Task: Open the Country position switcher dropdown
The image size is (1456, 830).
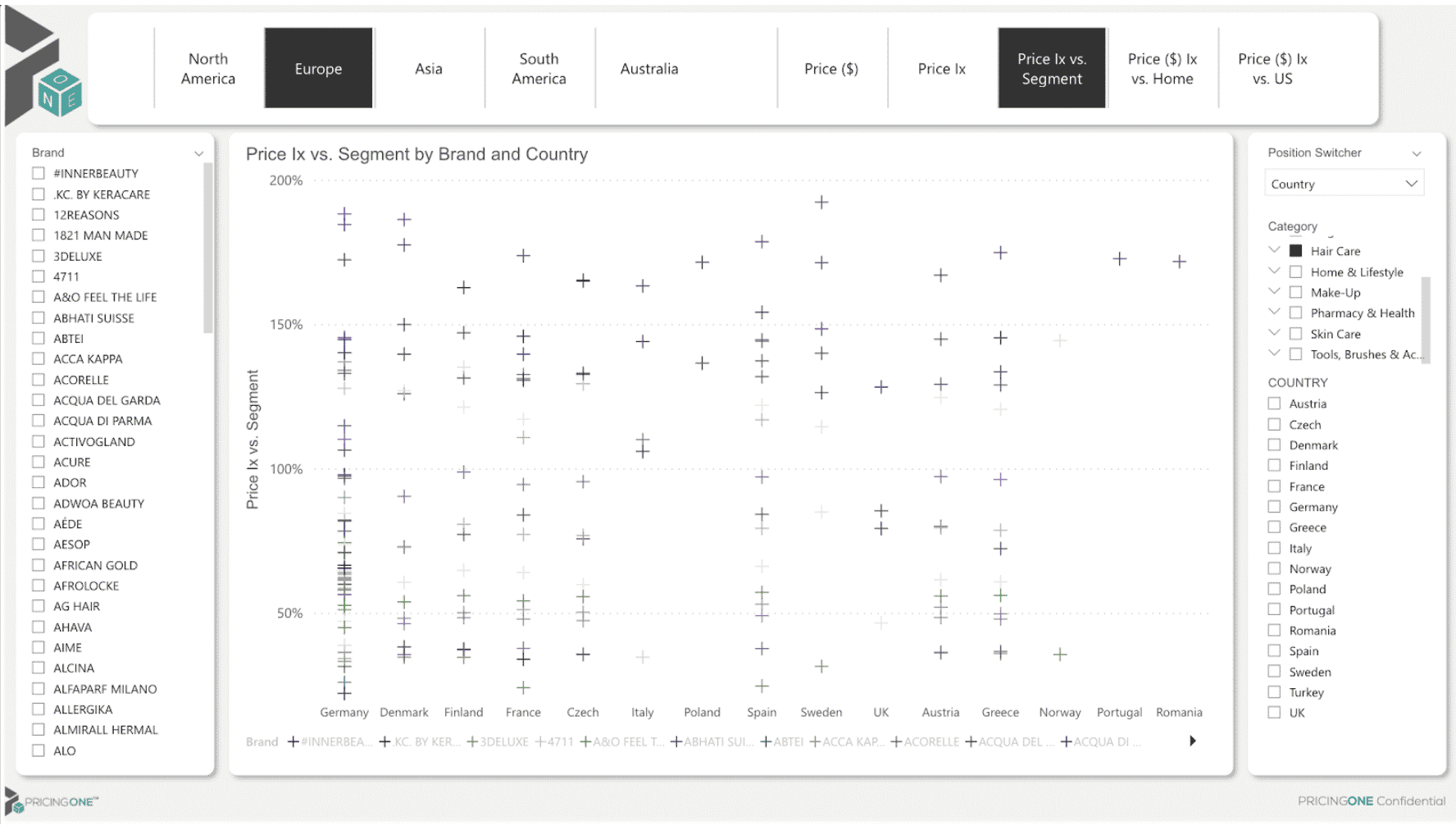Action: pyautogui.click(x=1344, y=184)
